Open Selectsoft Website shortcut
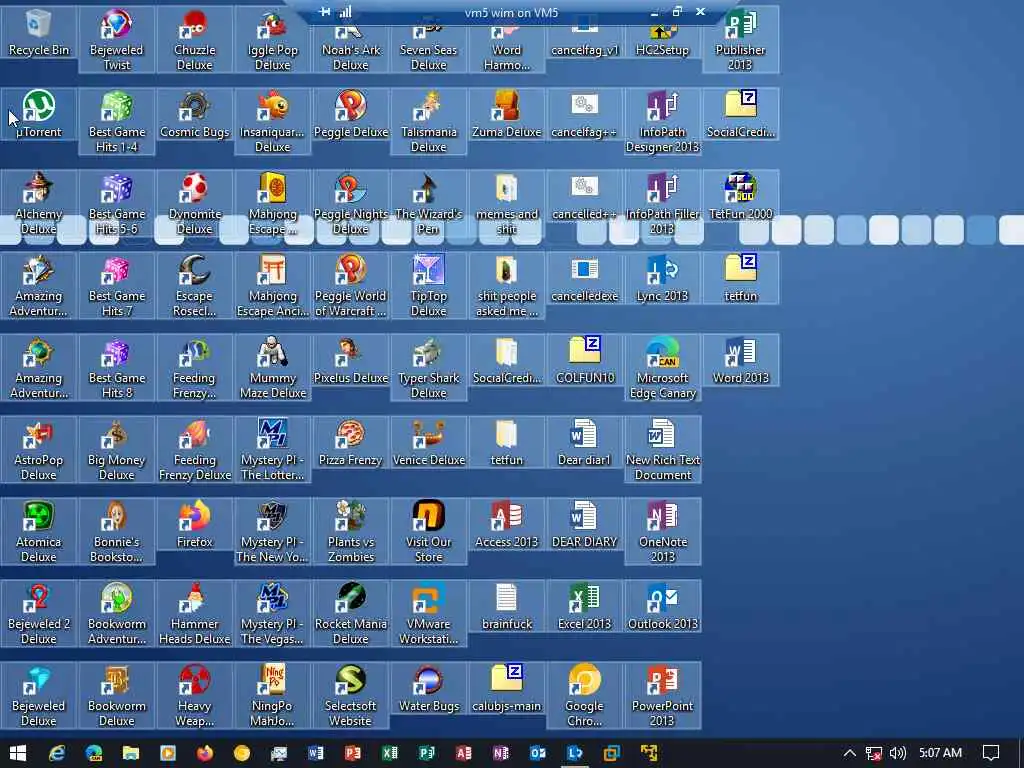This screenshot has height=768, width=1024. (351, 695)
